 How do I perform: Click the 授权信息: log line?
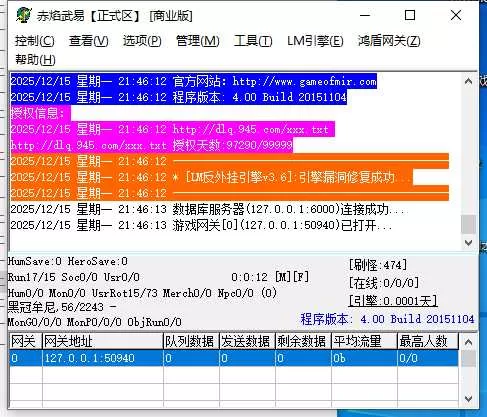[x=40, y=113]
